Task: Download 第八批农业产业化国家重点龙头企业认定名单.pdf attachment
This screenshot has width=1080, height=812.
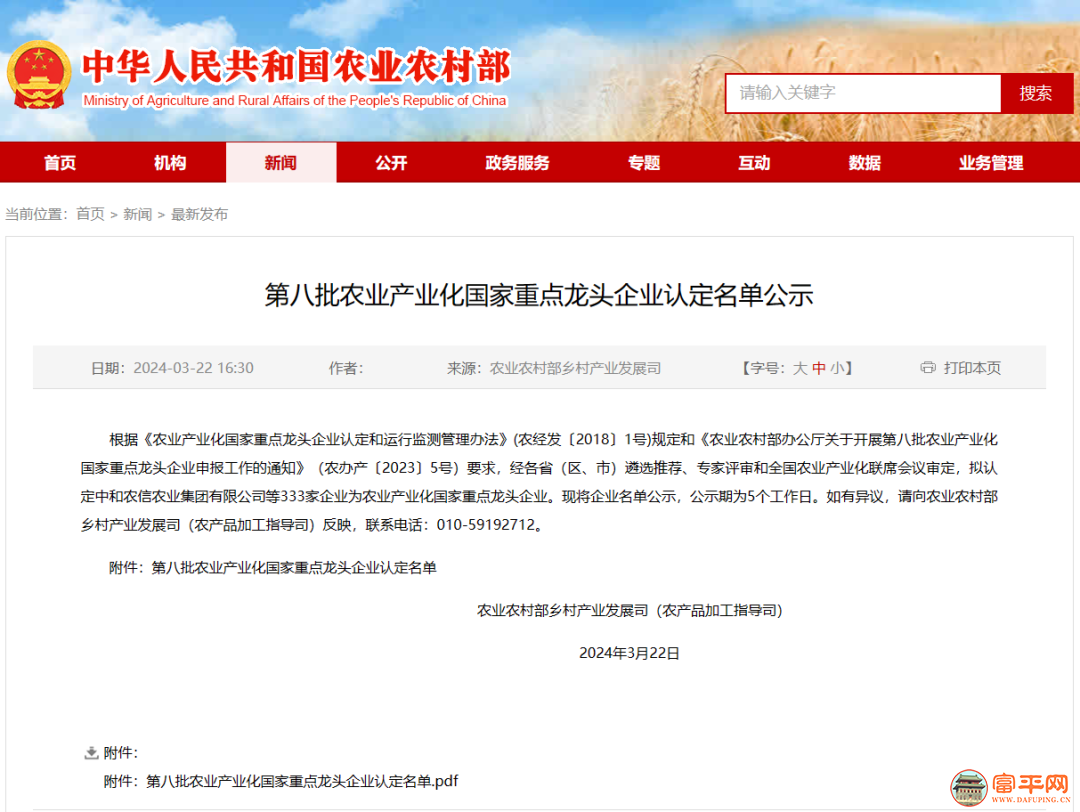Action: pos(302,781)
